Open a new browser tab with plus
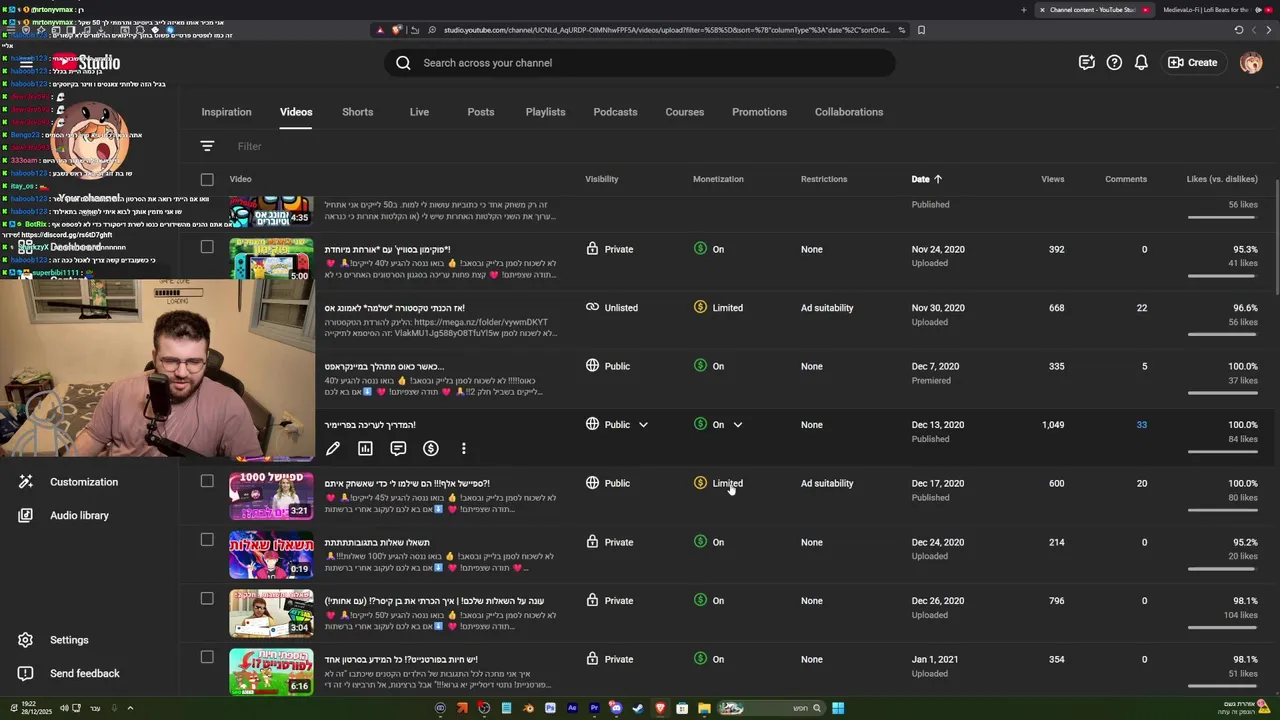Image resolution: width=1280 pixels, height=720 pixels. pos(1023,10)
